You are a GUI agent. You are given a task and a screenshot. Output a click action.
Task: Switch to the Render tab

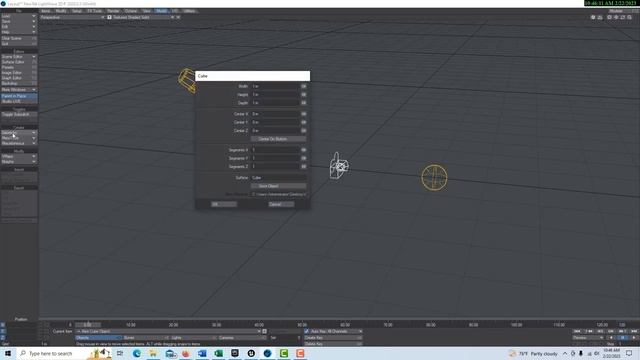tap(113, 11)
